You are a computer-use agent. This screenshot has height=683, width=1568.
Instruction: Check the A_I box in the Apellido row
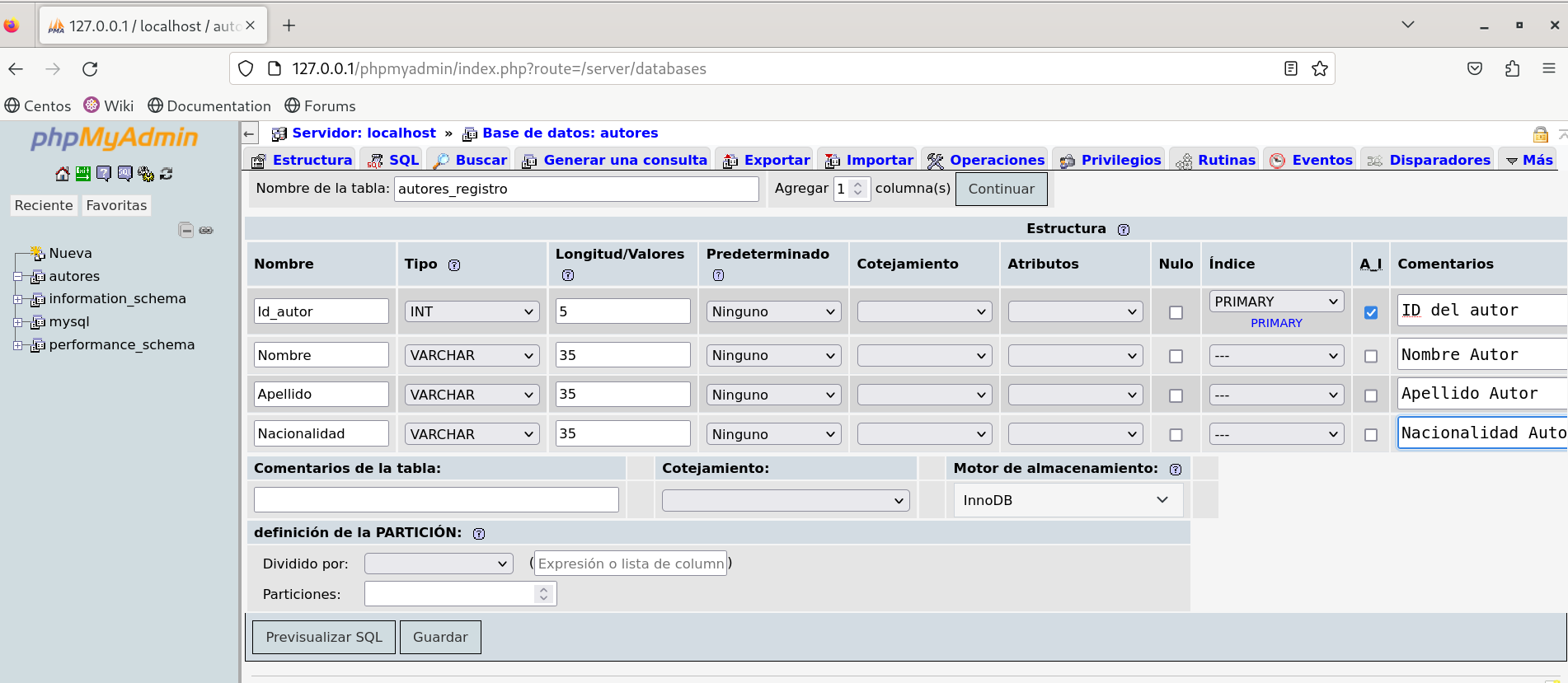tap(1371, 395)
